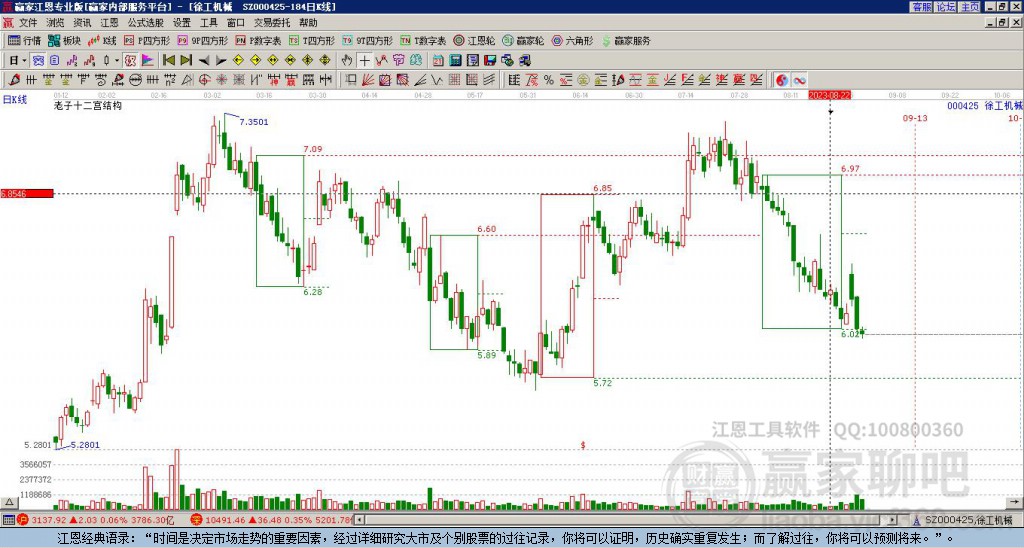Open the 六角形 hexagon tool
The height and width of the screenshot is (548, 1024).
coord(573,40)
